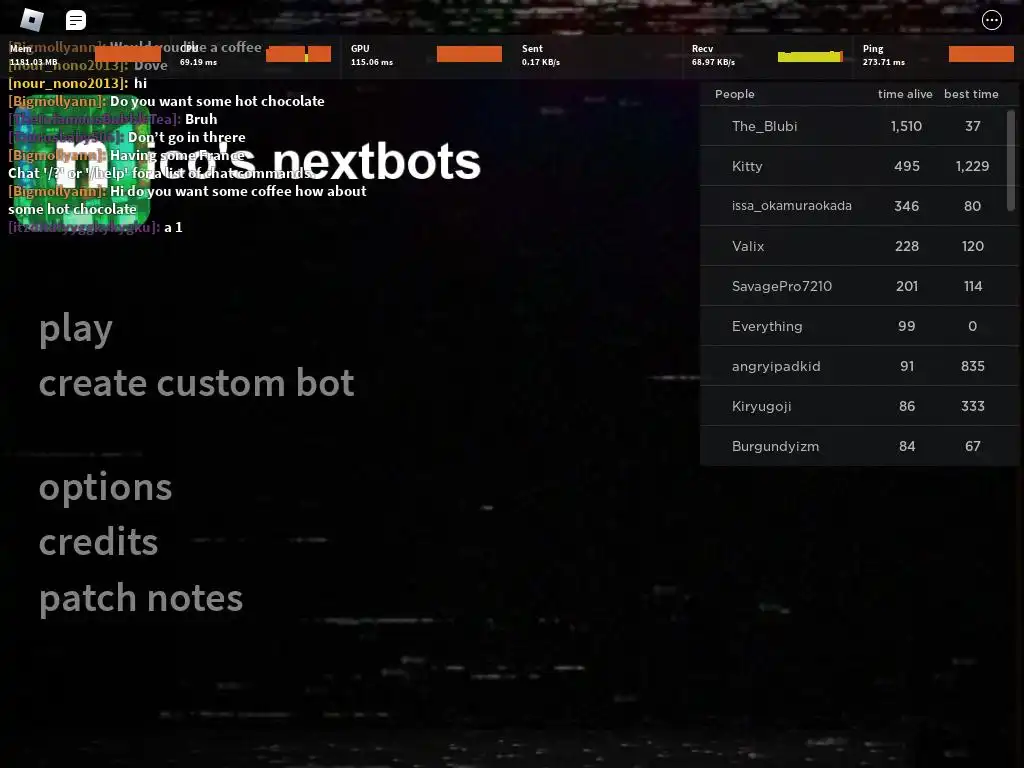The height and width of the screenshot is (768, 1024).
Task: Select player Valix in leaderboard
Action: (x=859, y=246)
